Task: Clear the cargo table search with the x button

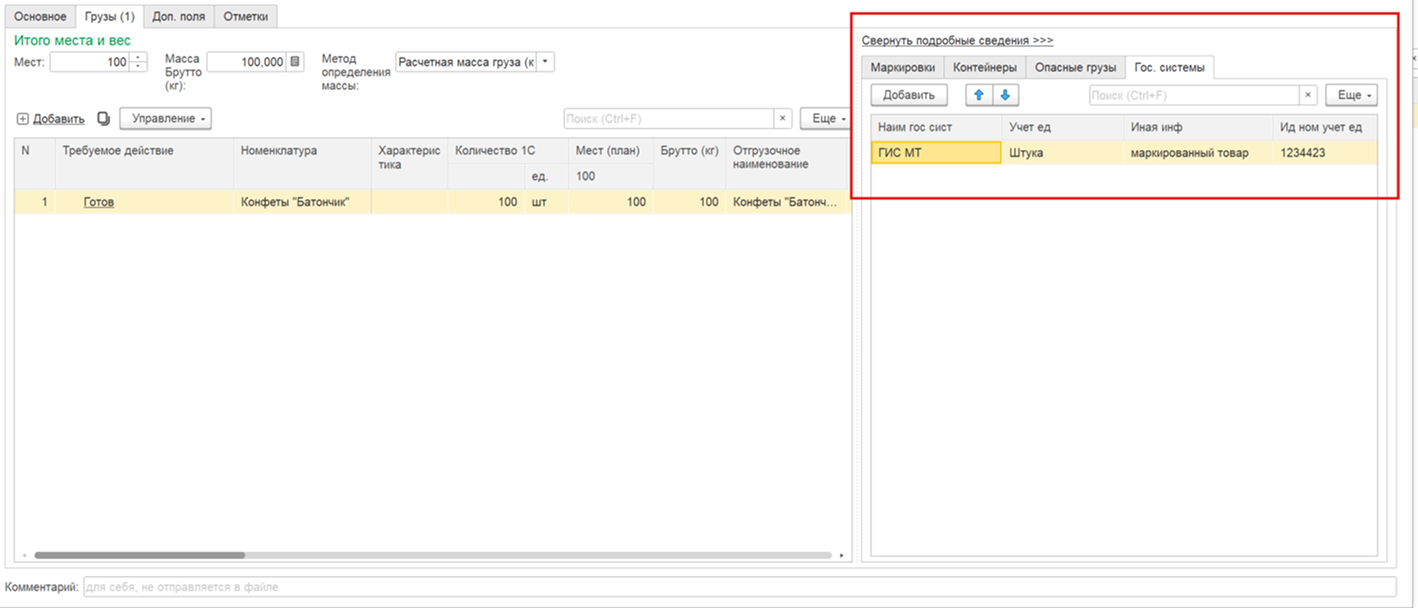Action: coord(783,119)
